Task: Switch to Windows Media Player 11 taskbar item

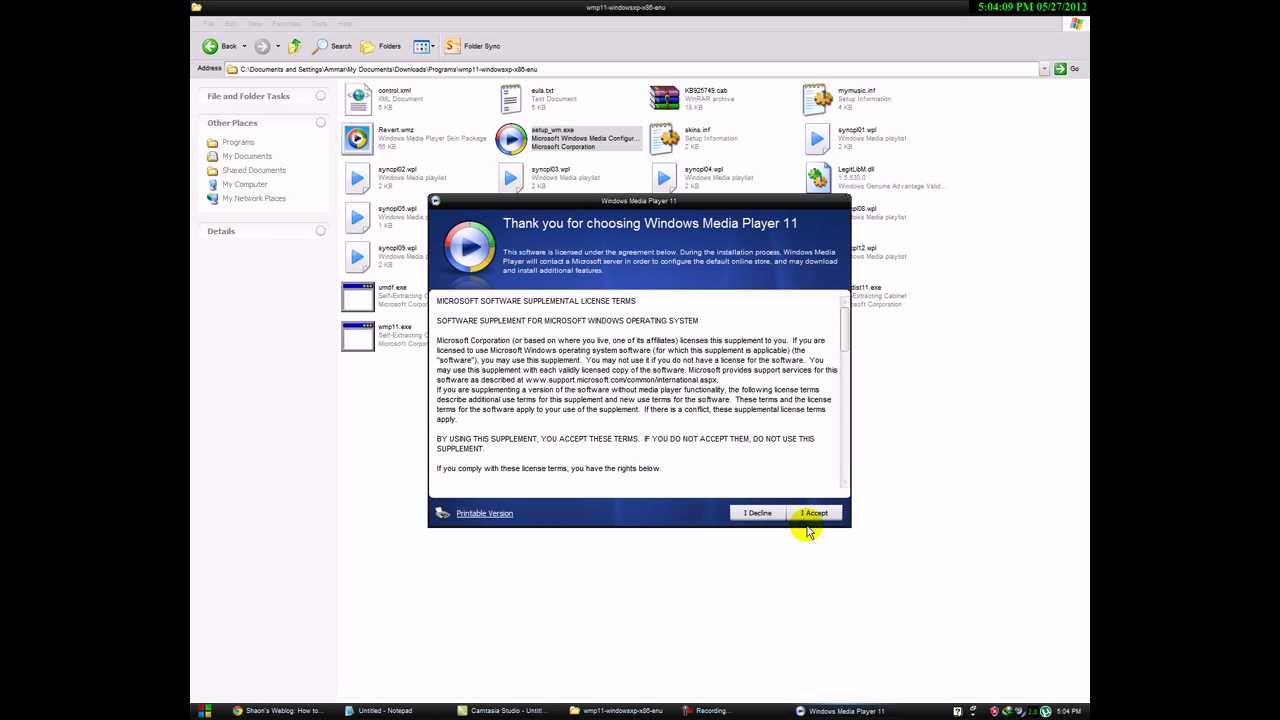Action: pos(840,711)
